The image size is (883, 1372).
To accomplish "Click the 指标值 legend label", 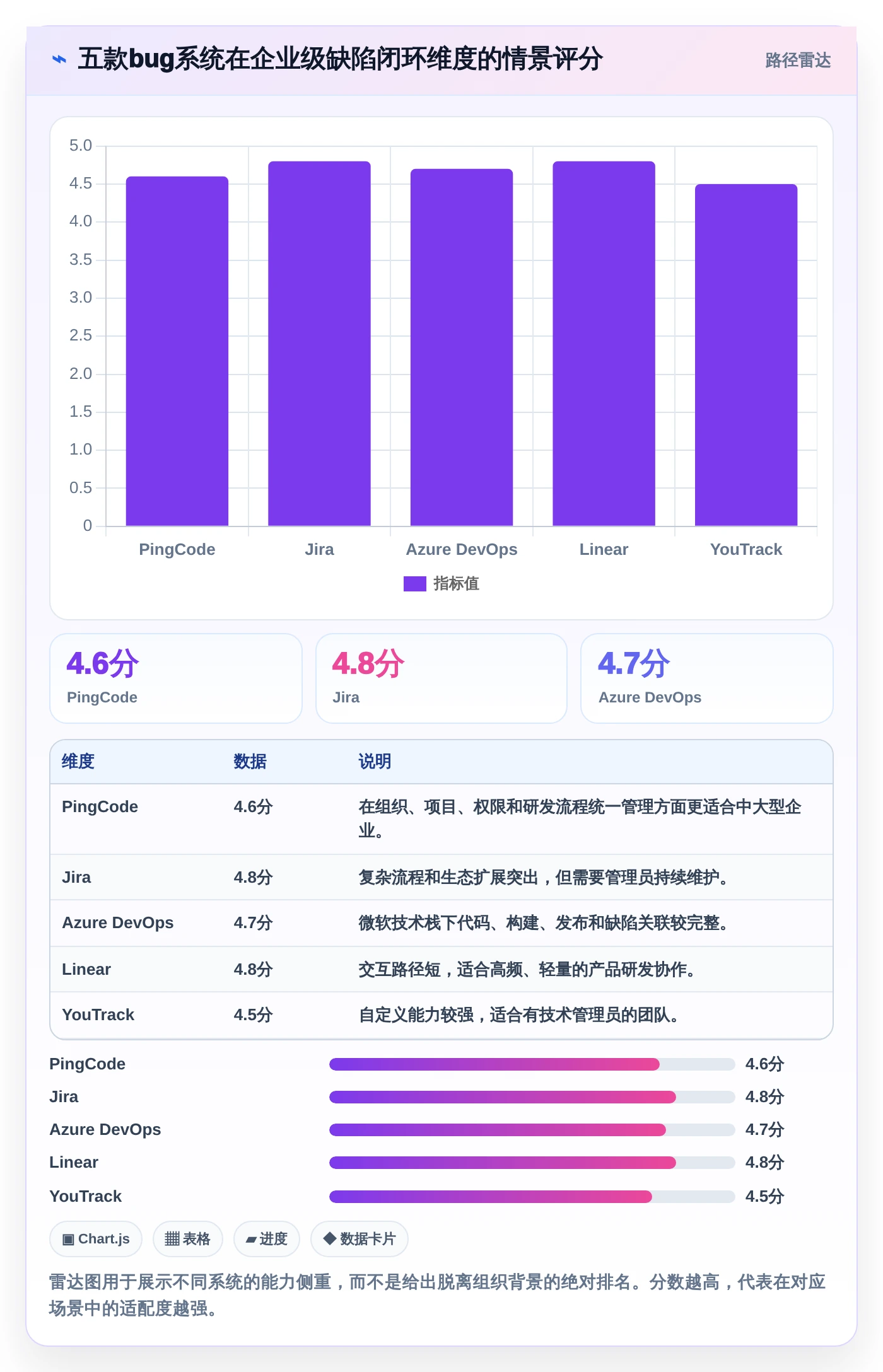I will 456,584.
